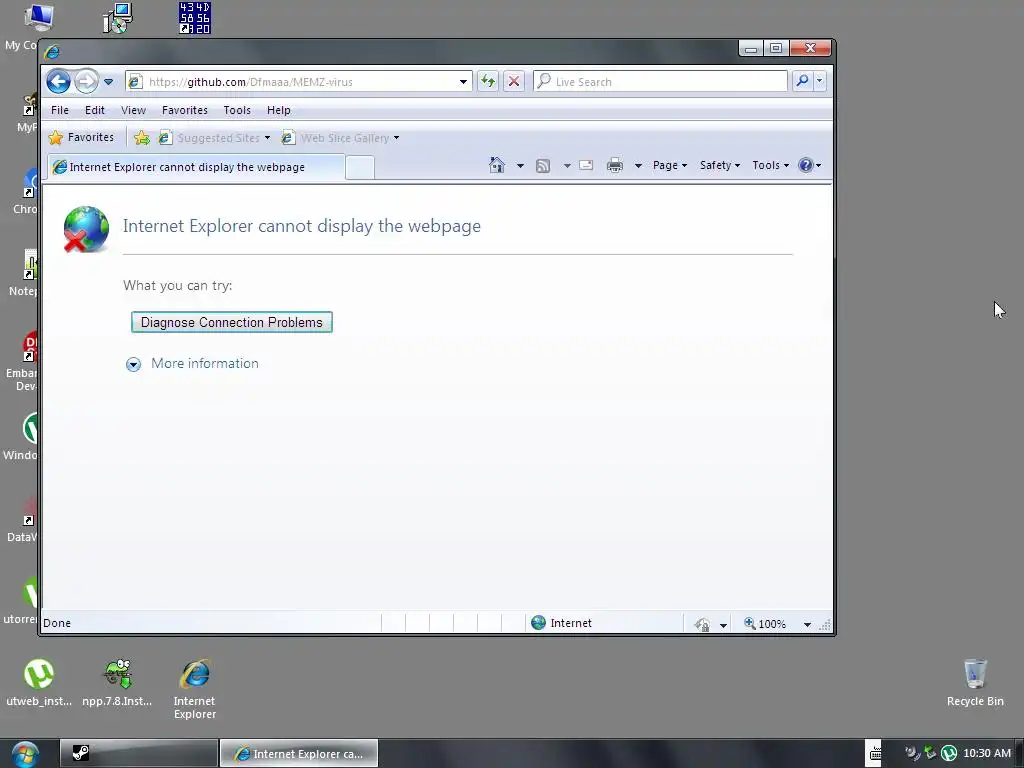Stop loading with the red X icon
1024x768 pixels.
[x=514, y=82]
